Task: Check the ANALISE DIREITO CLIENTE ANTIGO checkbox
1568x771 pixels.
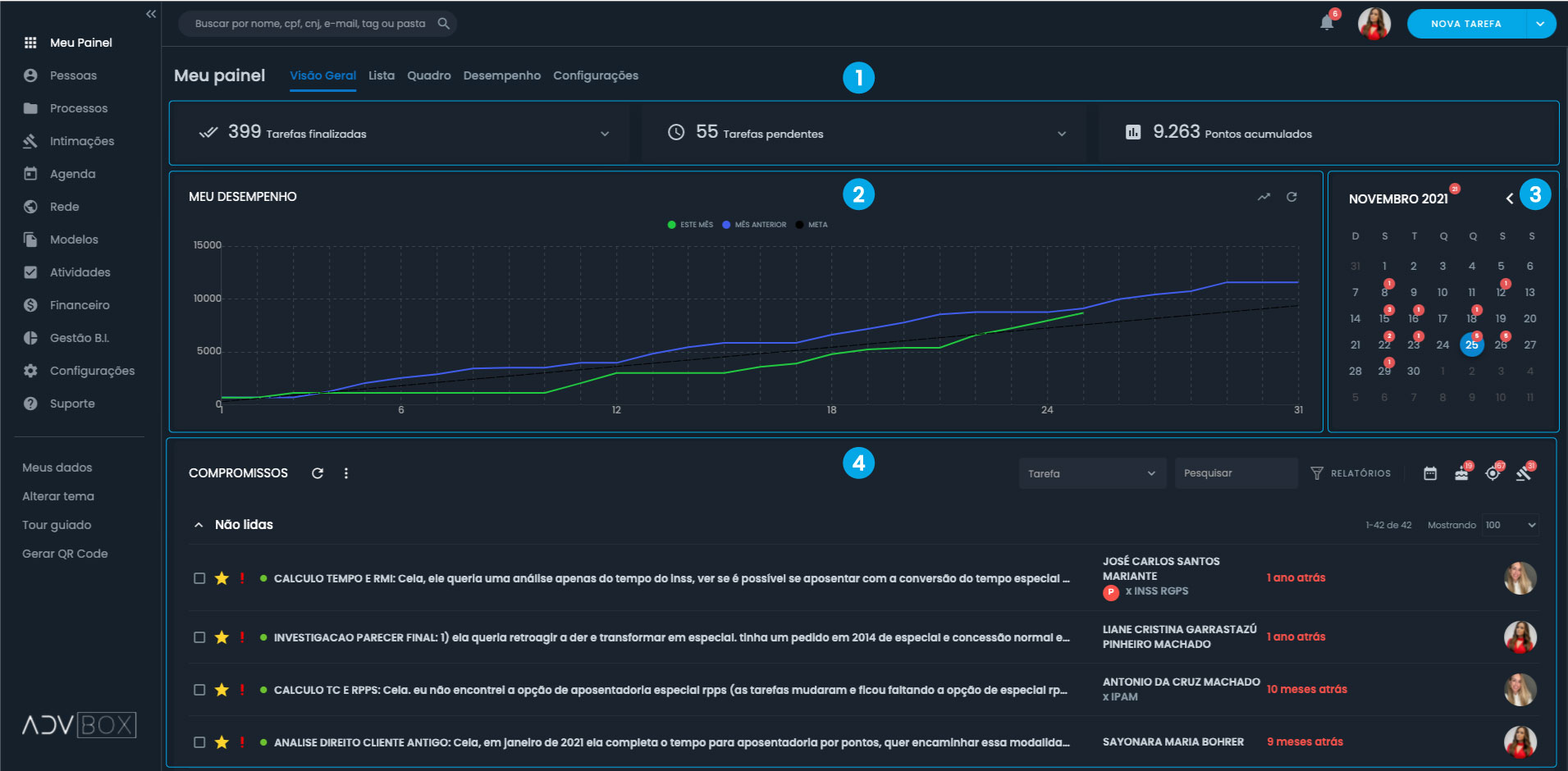Action: point(199,741)
